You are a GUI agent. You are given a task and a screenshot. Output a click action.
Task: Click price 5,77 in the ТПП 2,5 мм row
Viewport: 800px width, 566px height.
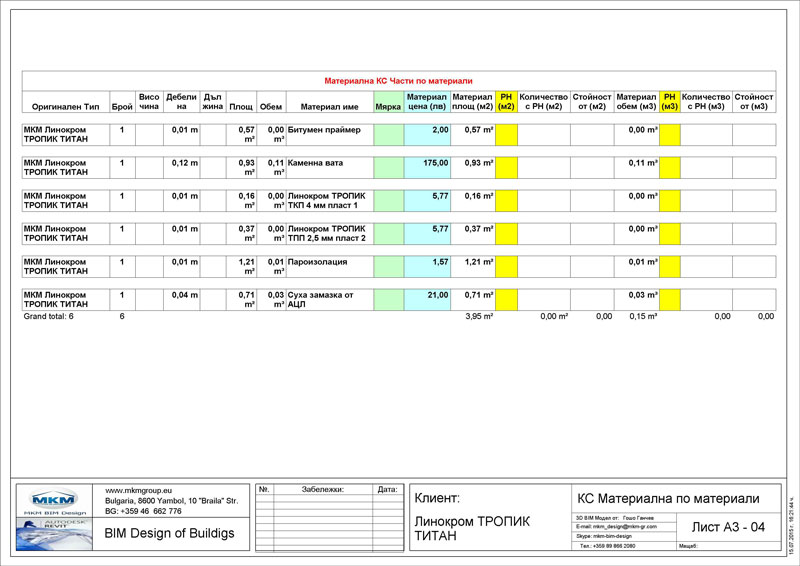(440, 229)
